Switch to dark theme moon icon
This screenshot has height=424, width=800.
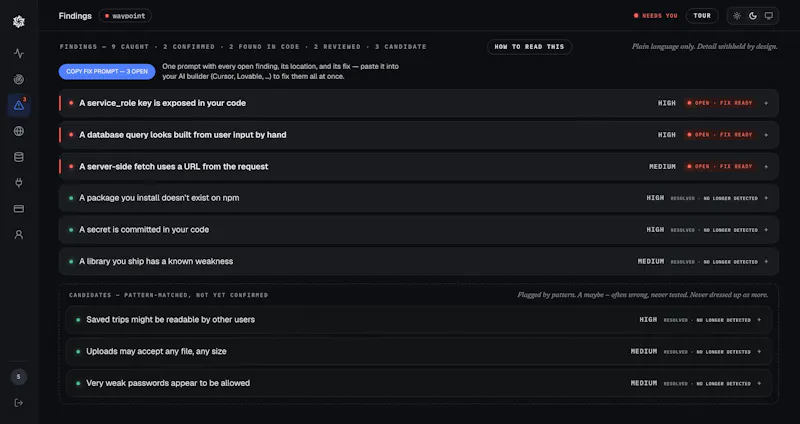pyautogui.click(x=753, y=16)
